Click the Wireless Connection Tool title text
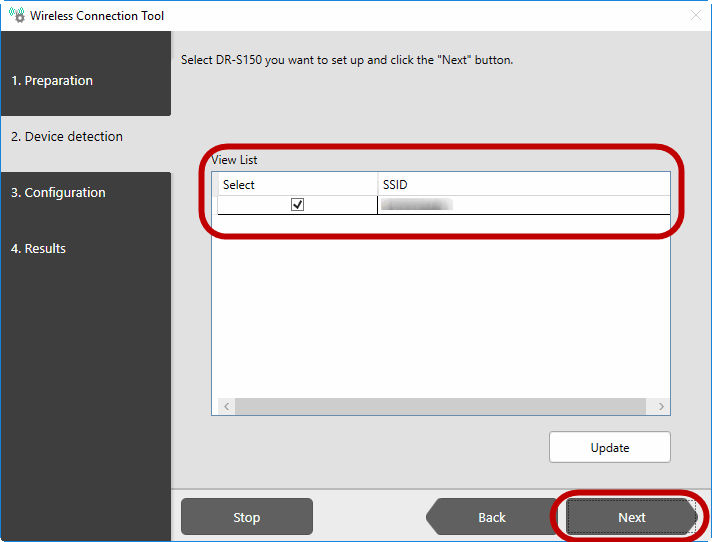The width and height of the screenshot is (712, 542). [97, 16]
